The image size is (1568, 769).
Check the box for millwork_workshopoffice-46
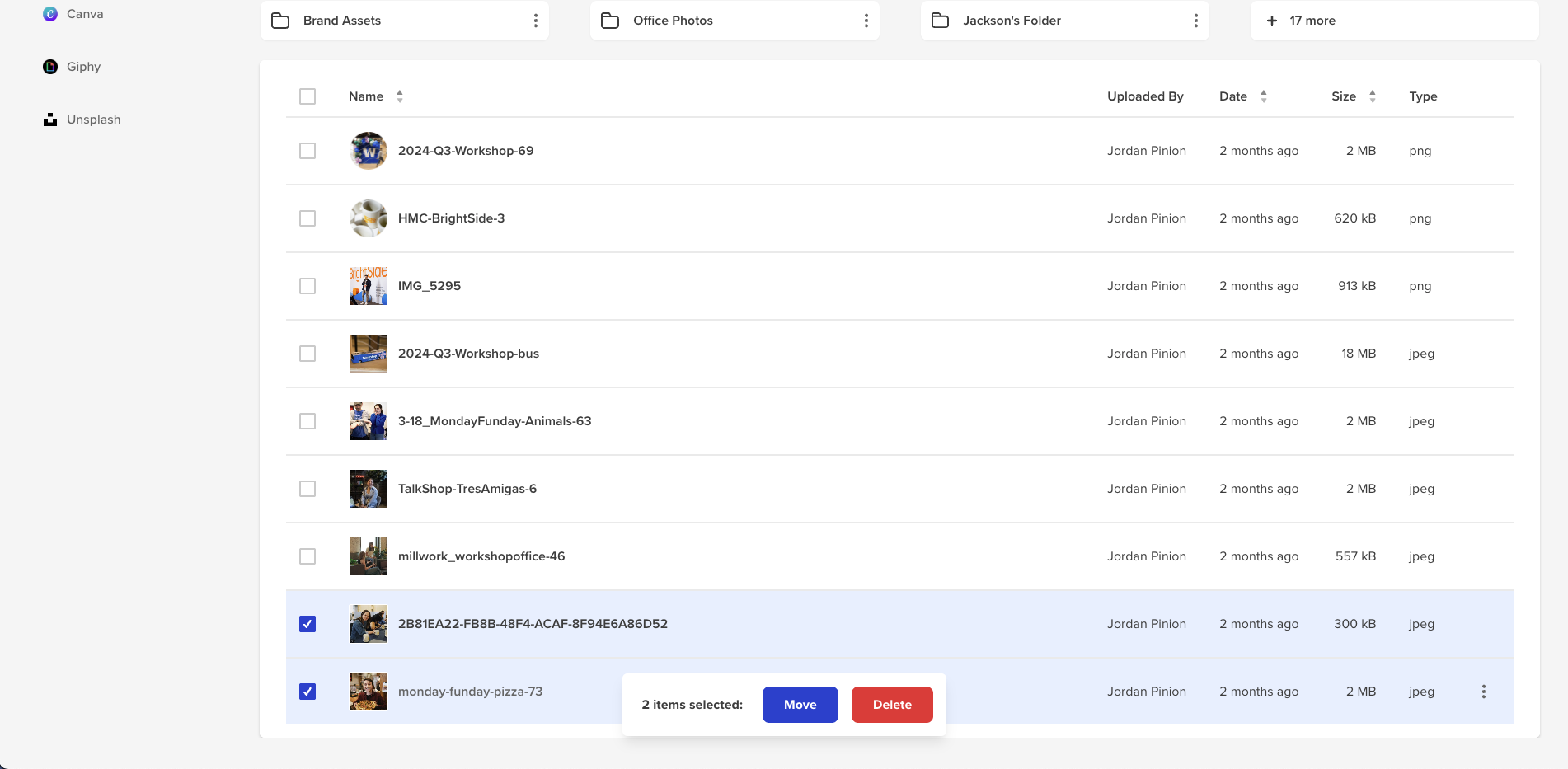pos(307,556)
